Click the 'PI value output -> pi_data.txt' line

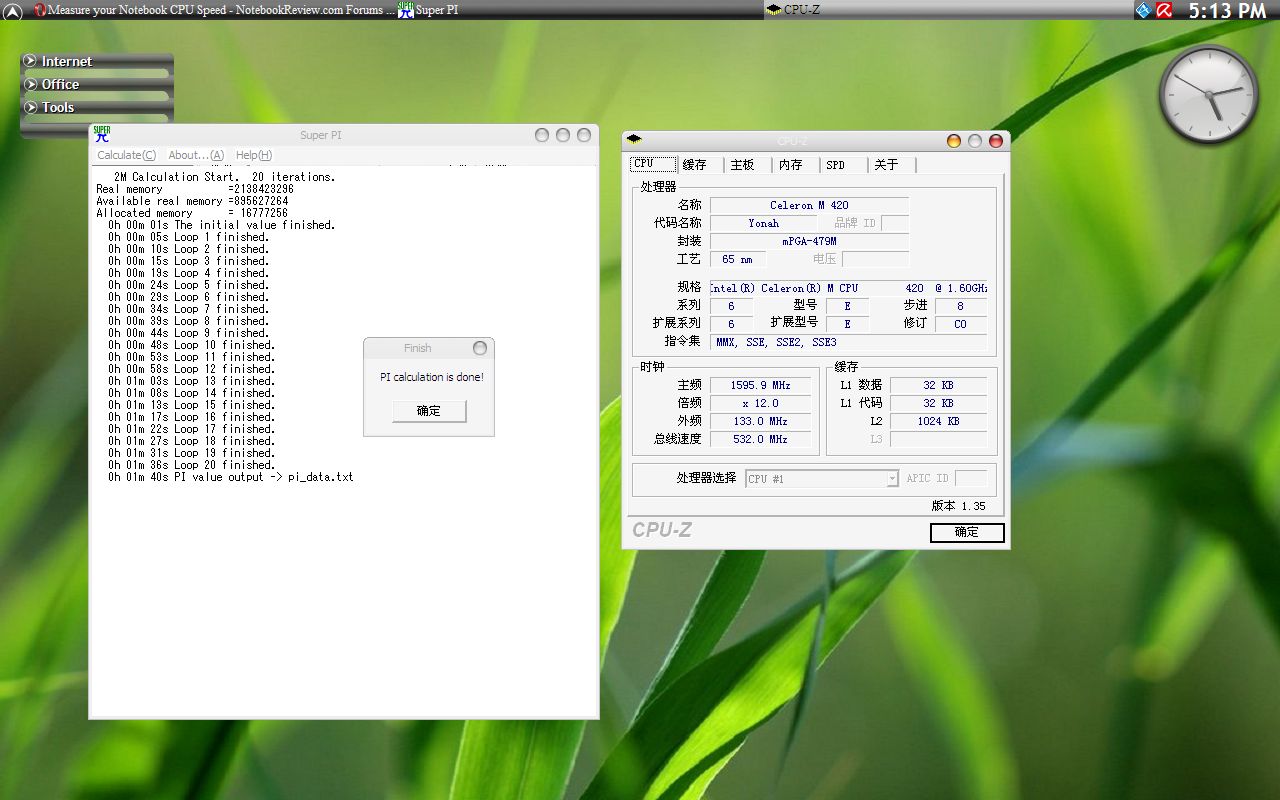pyautogui.click(x=231, y=477)
